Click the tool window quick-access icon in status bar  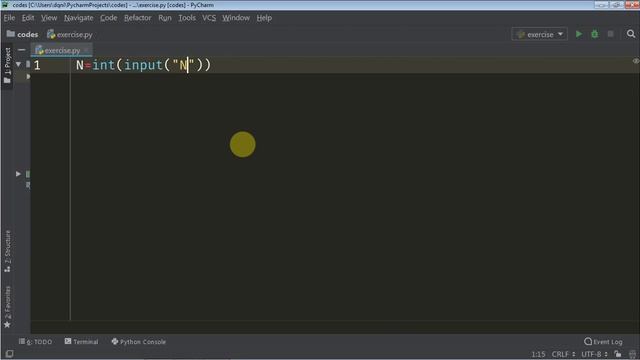tap(9, 354)
